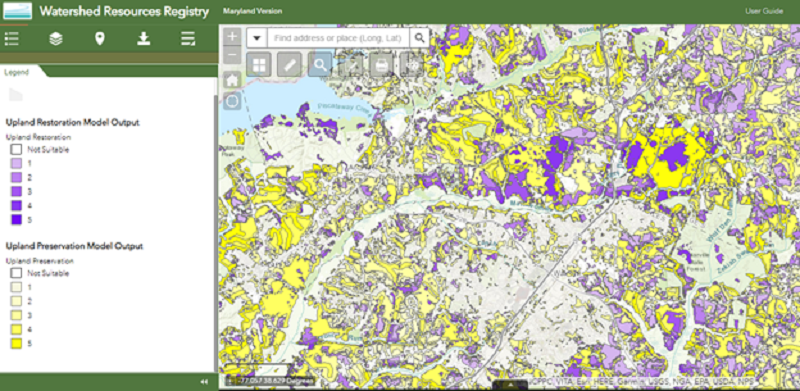Viewport: 800px width, 391px height.
Task: Click the Upland Preservation Model Output heading
Action: 74,246
